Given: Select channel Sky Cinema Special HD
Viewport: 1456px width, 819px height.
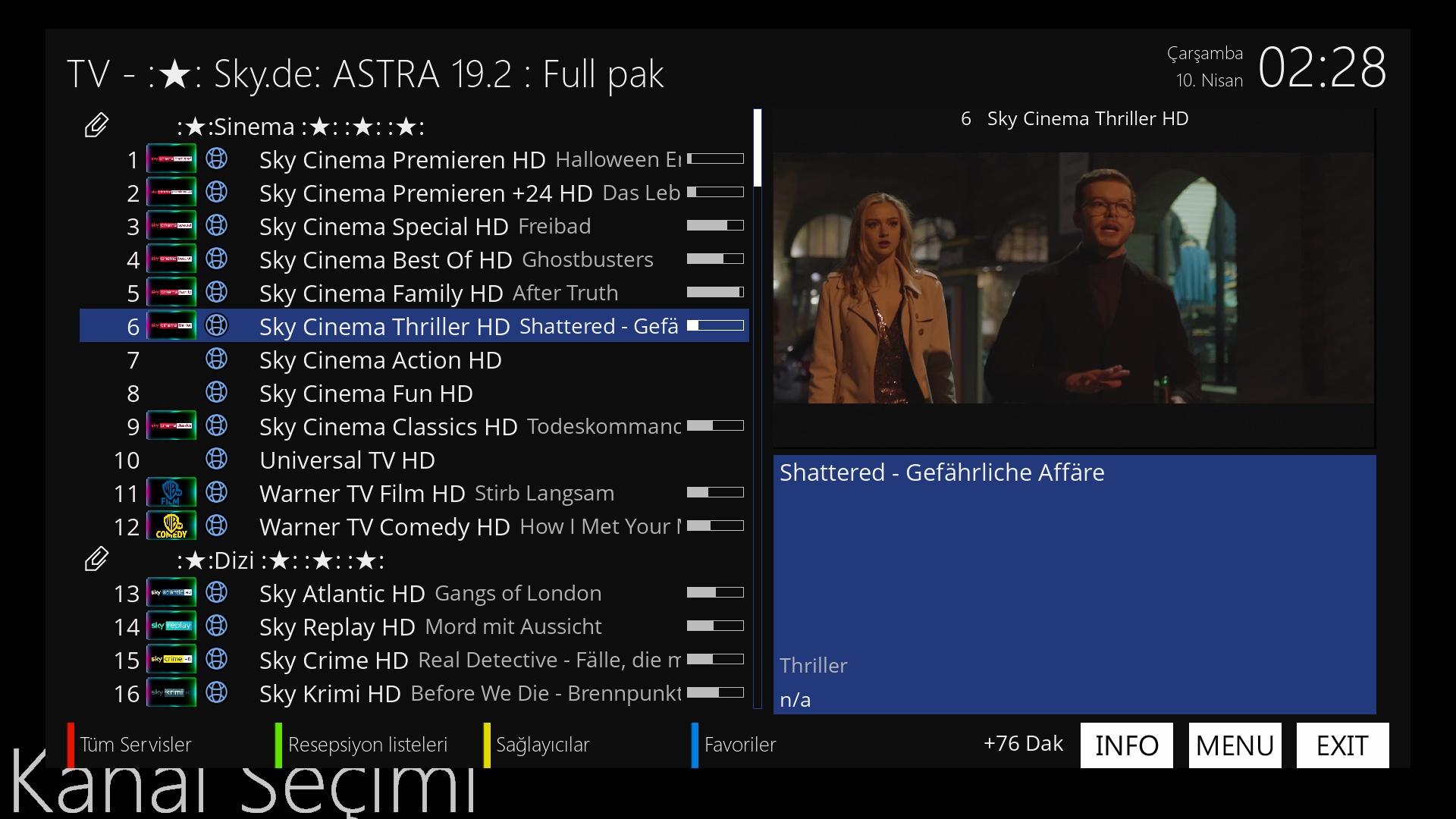Looking at the screenshot, I should click(x=414, y=227).
